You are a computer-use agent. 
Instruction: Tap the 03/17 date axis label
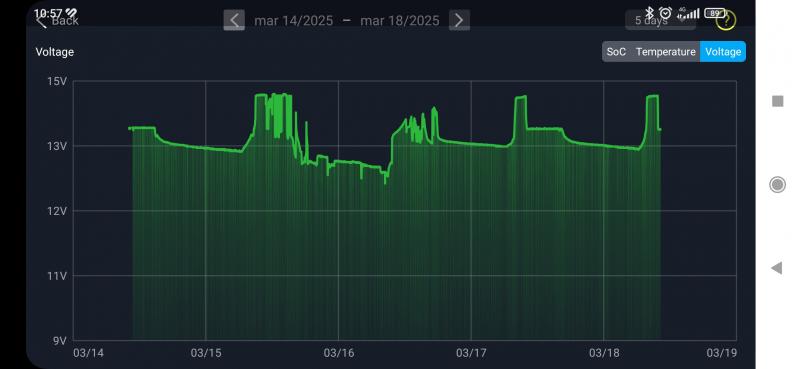coord(471,353)
